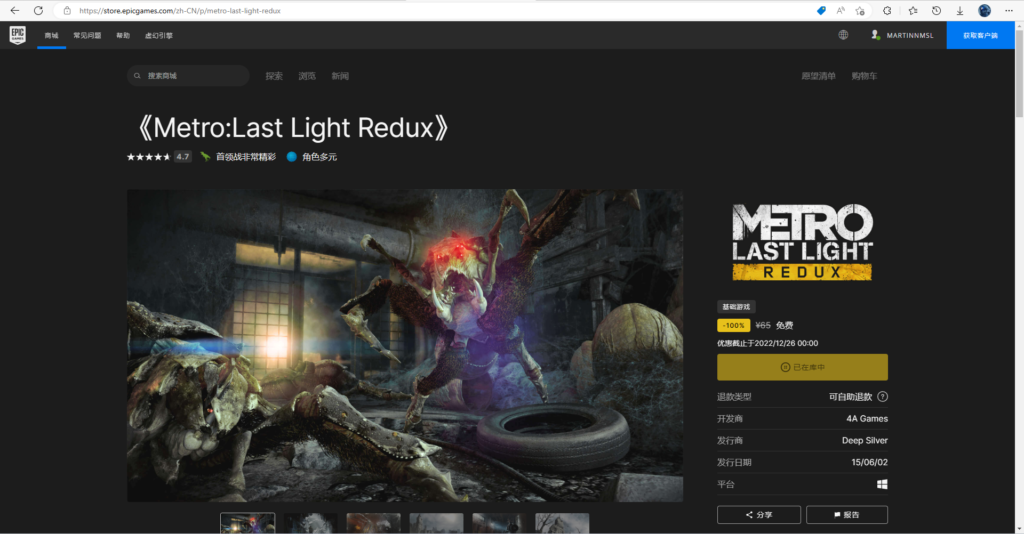Image resolution: width=1024 pixels, height=534 pixels.
Task: Click the browser address bar URL
Action: click(x=180, y=10)
